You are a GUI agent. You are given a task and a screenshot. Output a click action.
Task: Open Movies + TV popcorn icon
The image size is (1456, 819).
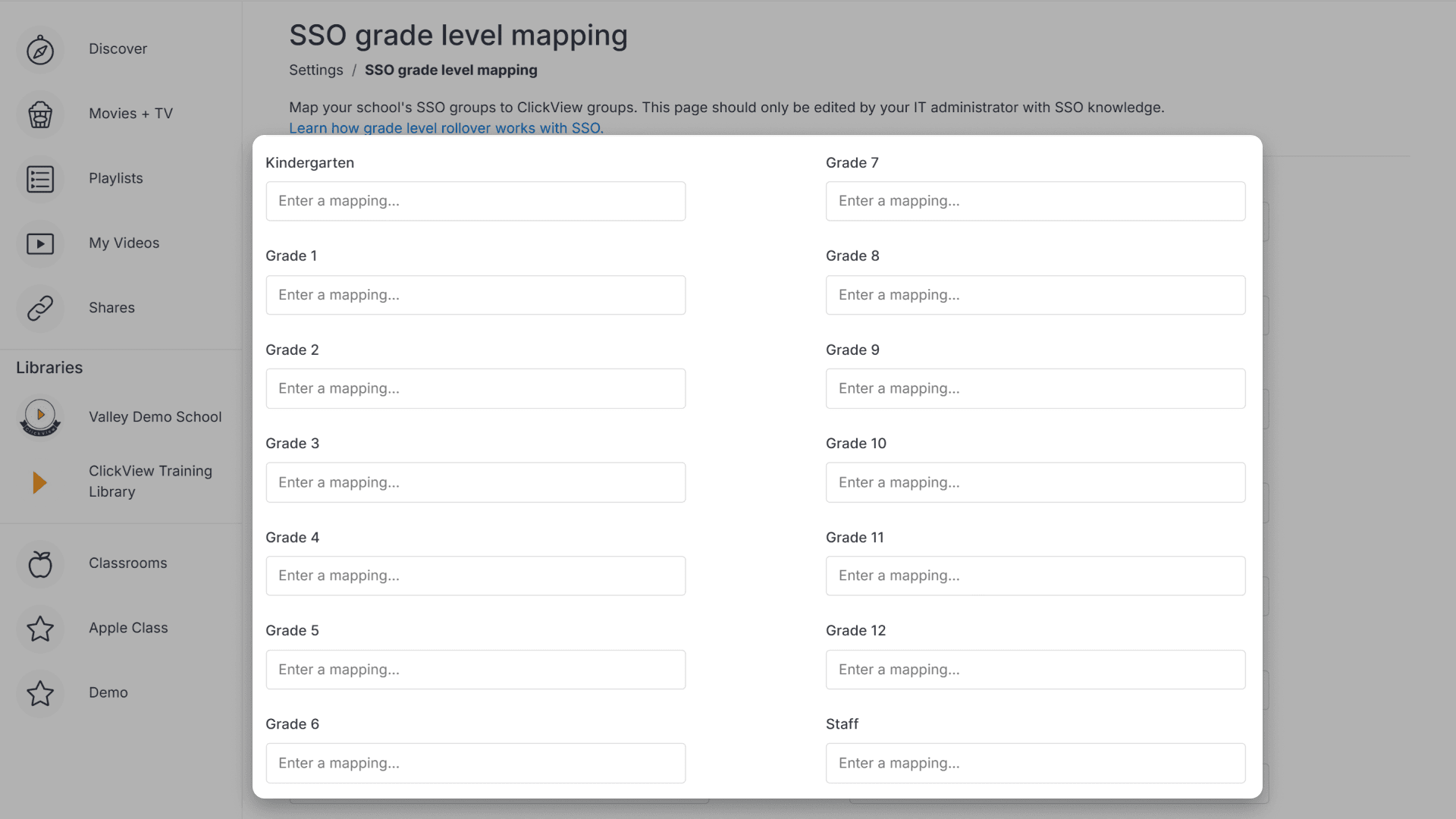[40, 115]
